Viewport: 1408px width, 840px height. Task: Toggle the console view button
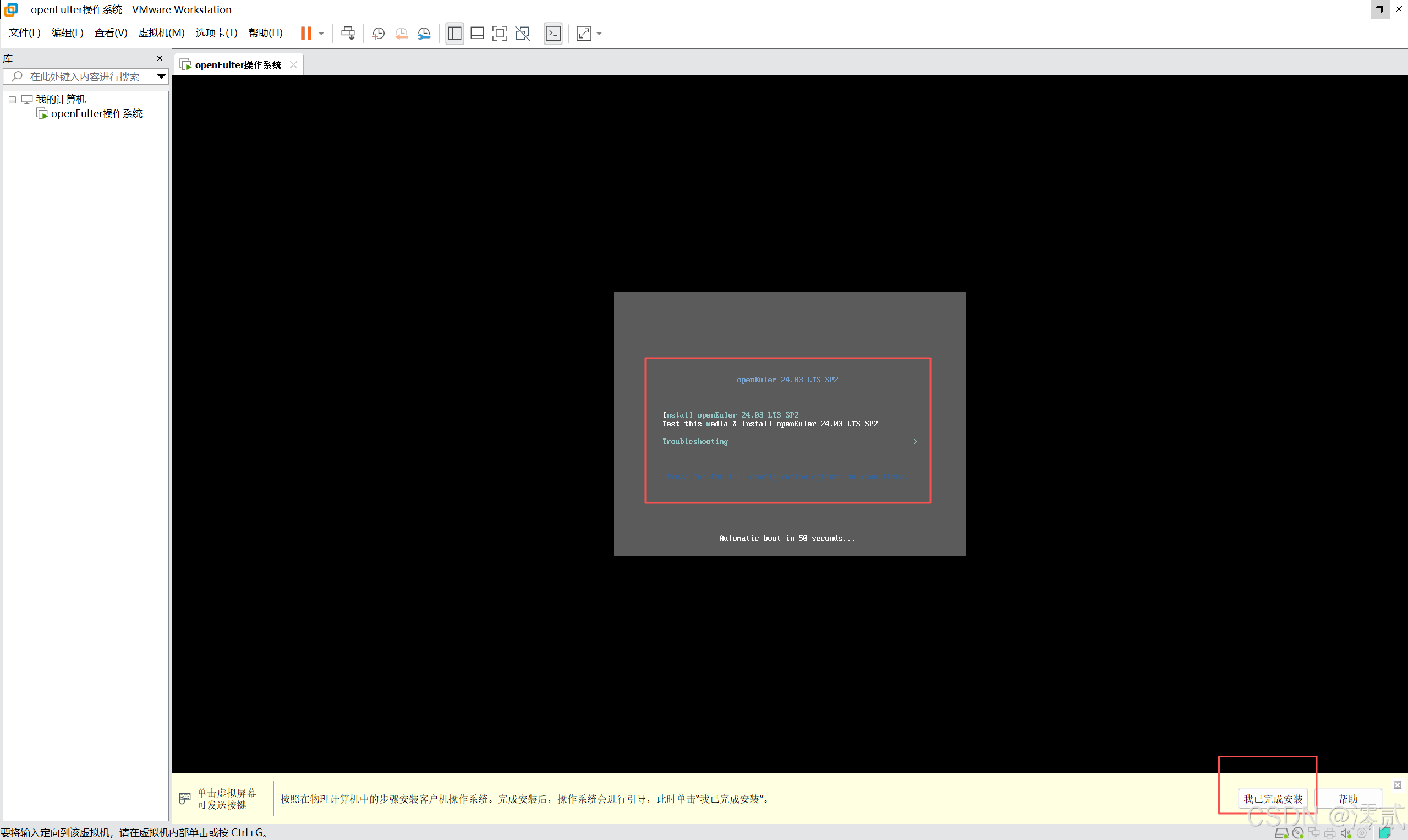[553, 34]
